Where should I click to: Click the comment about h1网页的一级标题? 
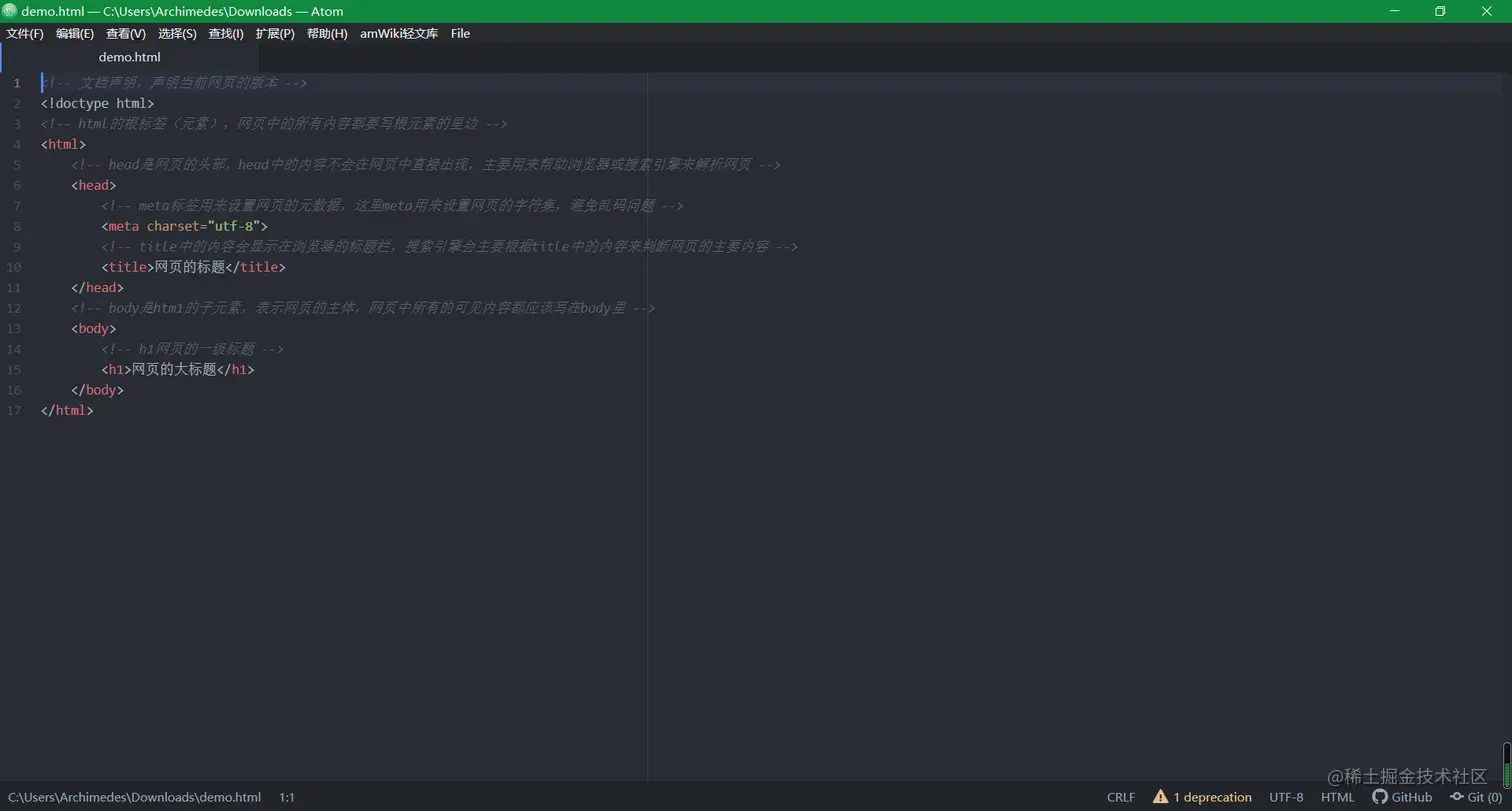[x=192, y=349]
